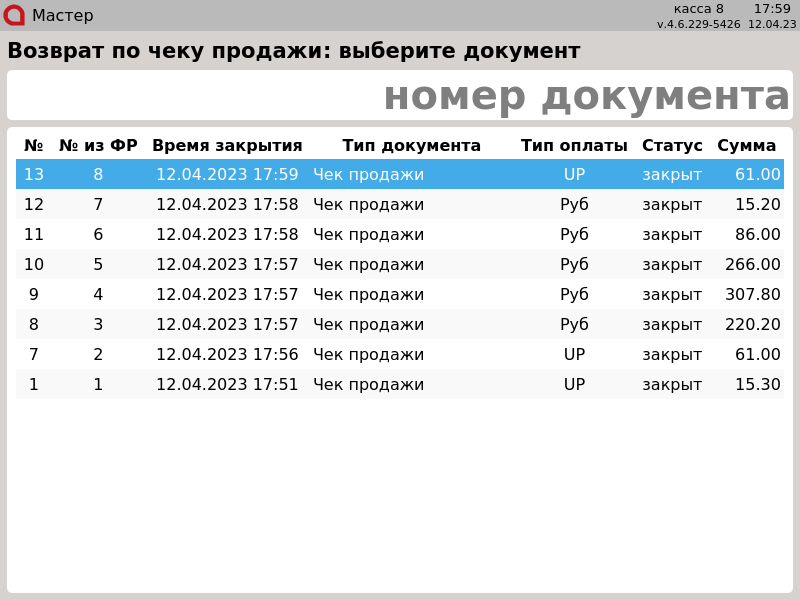Screen dimensions: 800x600
Task: Click the document number input field
Action: click(400, 96)
